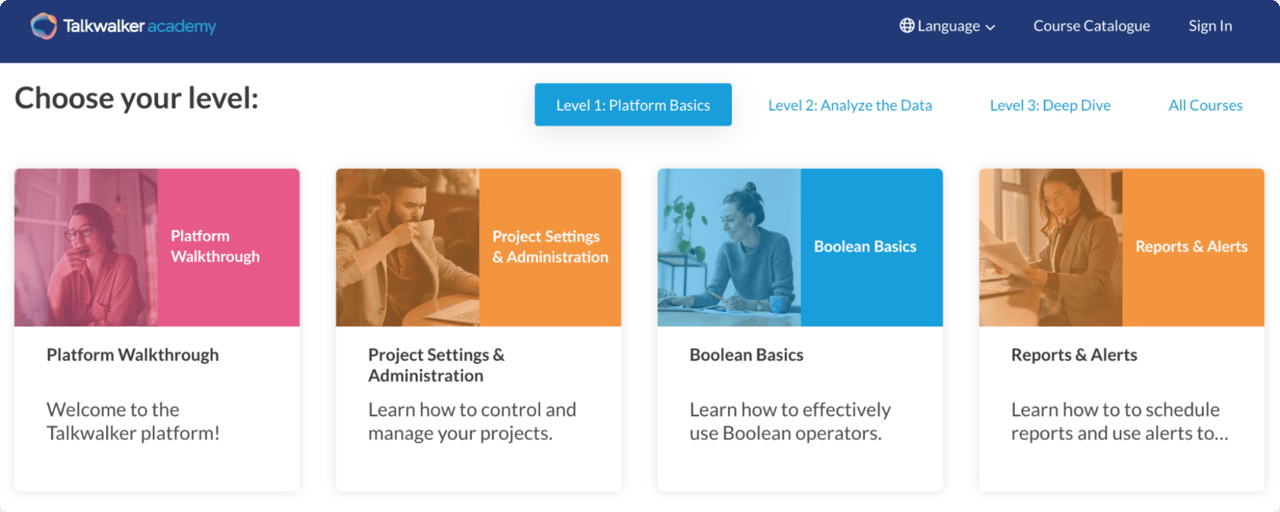Image resolution: width=1280 pixels, height=512 pixels.
Task: Click the Boolean Basics course title
Action: pos(746,355)
